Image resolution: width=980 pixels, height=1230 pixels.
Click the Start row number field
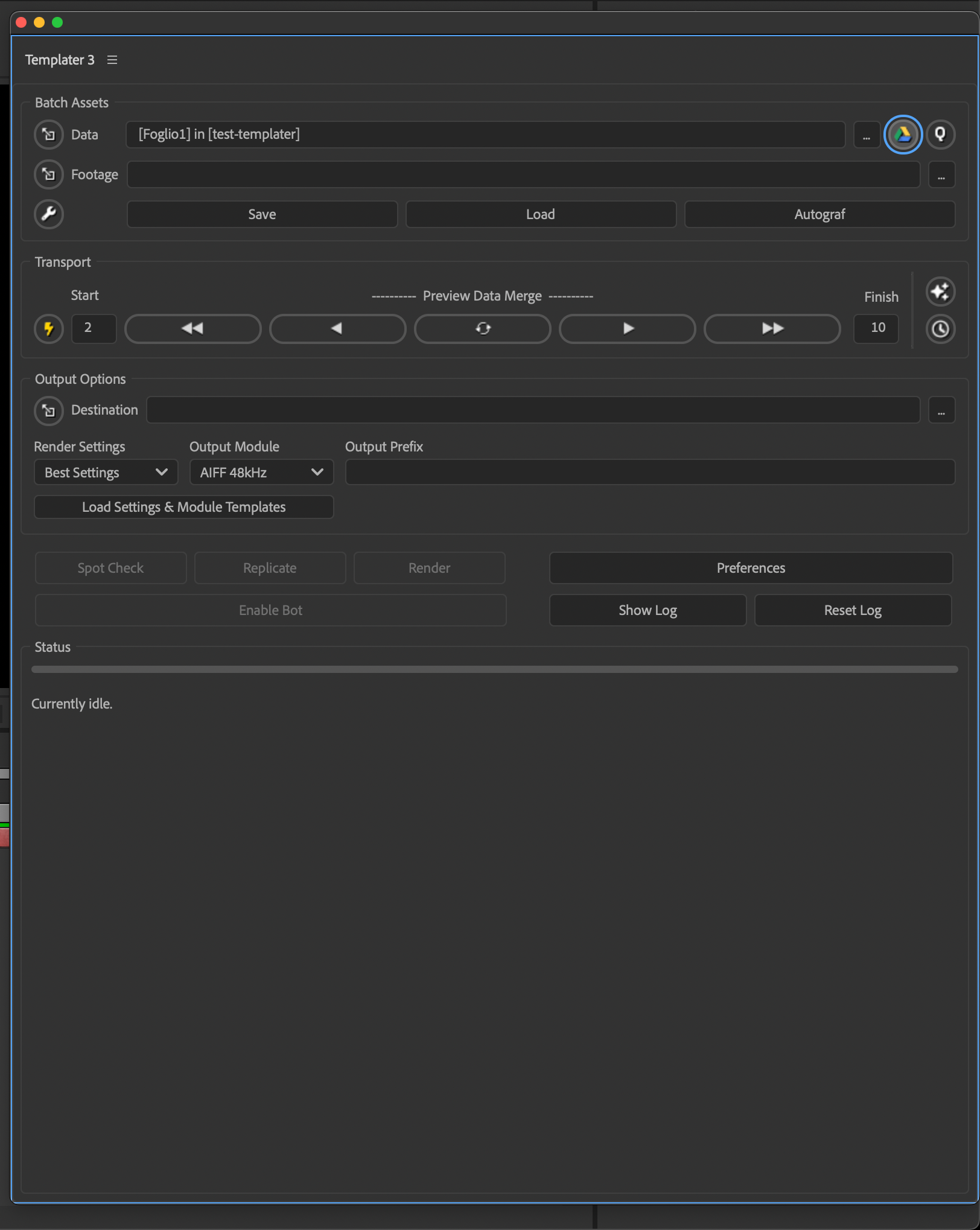pos(94,328)
